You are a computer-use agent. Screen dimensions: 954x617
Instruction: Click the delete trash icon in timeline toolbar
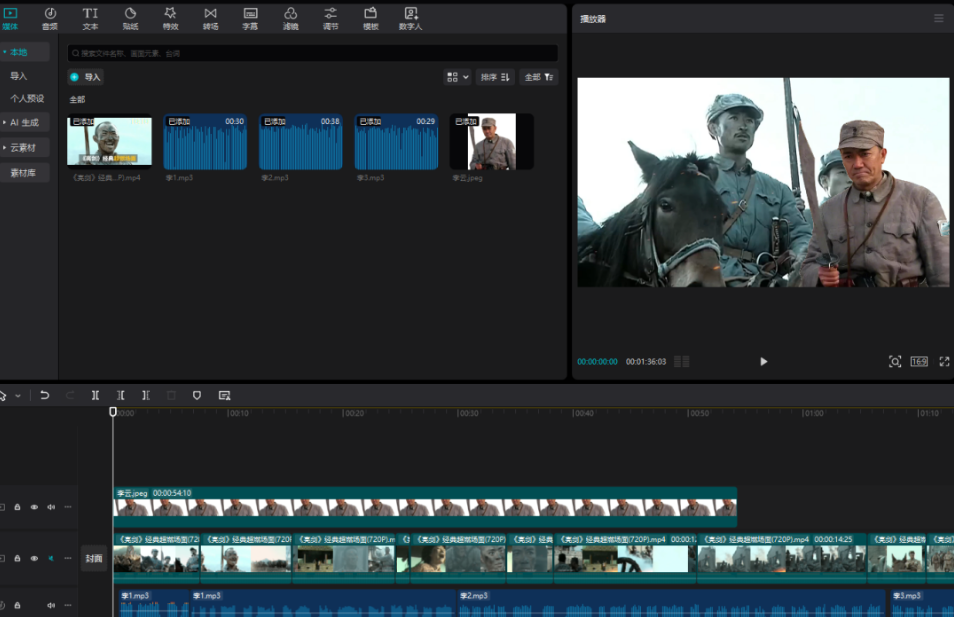[x=171, y=396]
